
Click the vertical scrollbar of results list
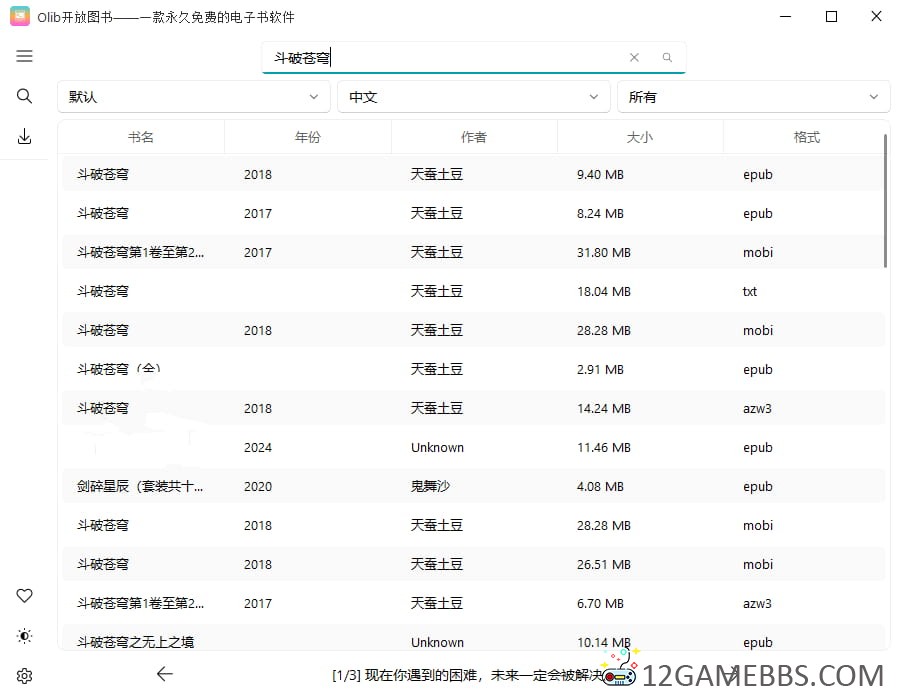click(x=886, y=200)
